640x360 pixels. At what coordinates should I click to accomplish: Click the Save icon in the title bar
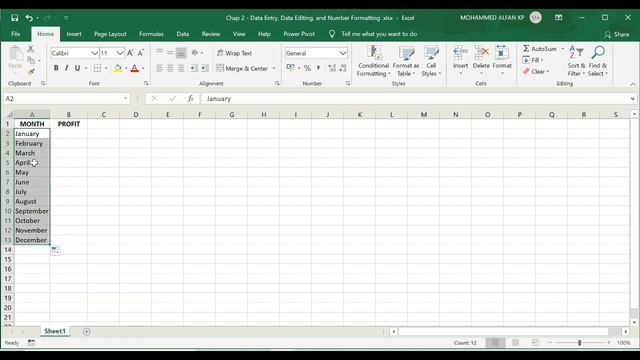[x=15, y=18]
